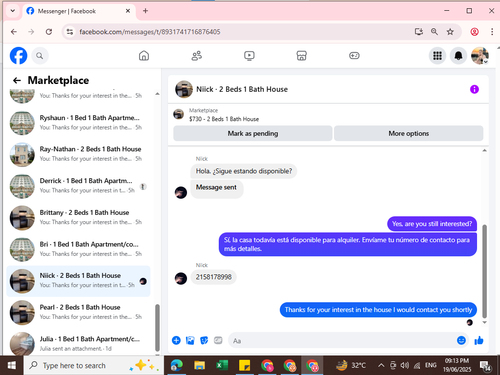Choose a sticker icon in composer
Image resolution: width=500 pixels, height=375 pixels.
(x=204, y=340)
